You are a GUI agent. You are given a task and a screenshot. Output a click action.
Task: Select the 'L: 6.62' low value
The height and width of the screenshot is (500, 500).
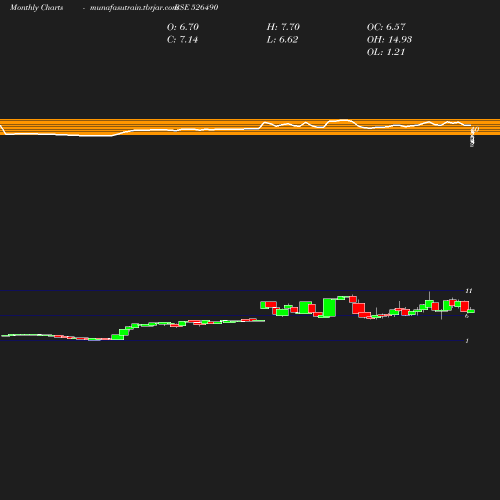pos(282,39)
